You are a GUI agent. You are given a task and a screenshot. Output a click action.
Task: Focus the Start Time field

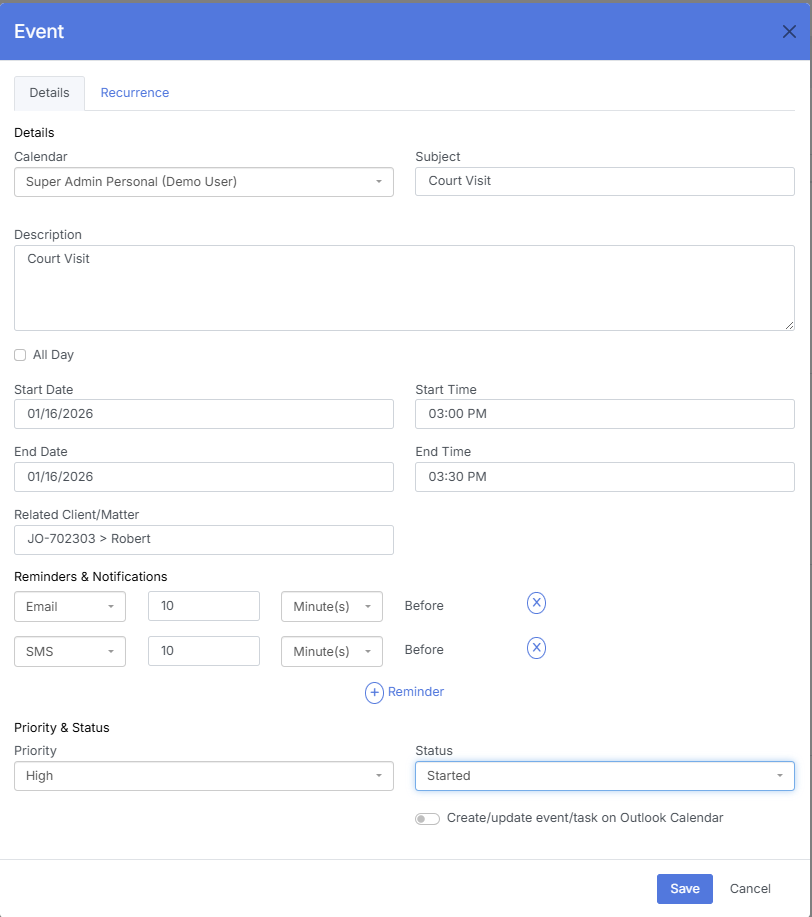click(604, 414)
